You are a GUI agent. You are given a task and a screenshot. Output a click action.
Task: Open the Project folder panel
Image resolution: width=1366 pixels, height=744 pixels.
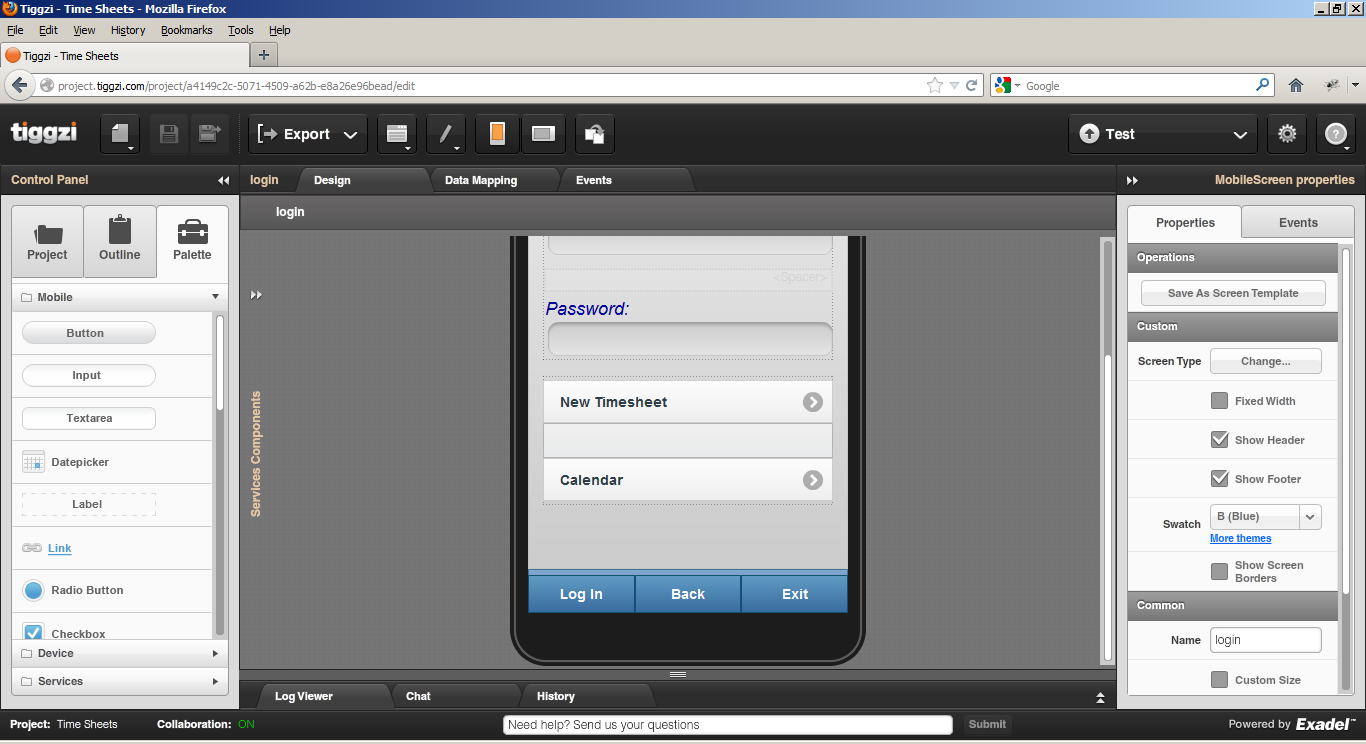pos(47,241)
